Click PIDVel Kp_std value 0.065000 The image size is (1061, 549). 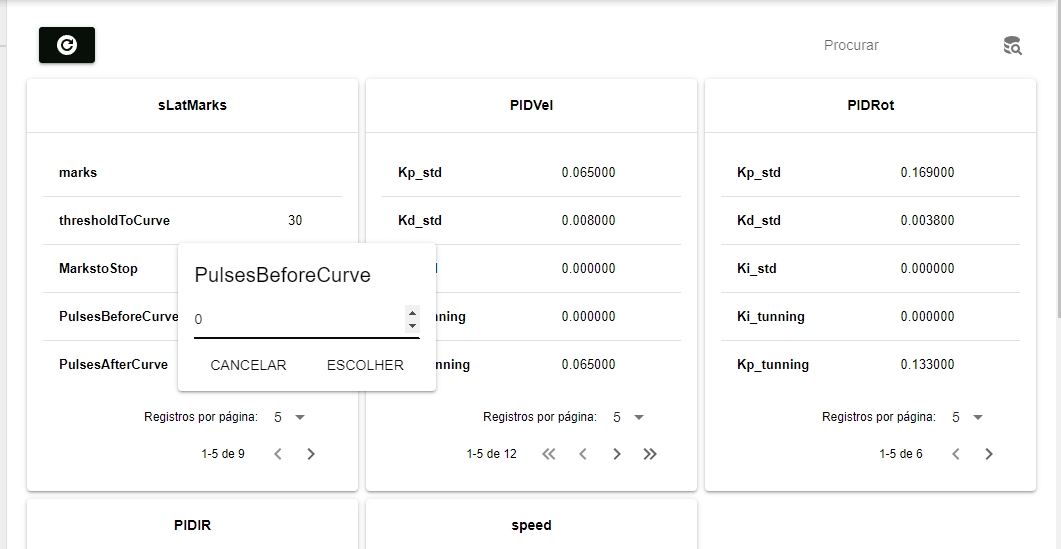pos(589,173)
